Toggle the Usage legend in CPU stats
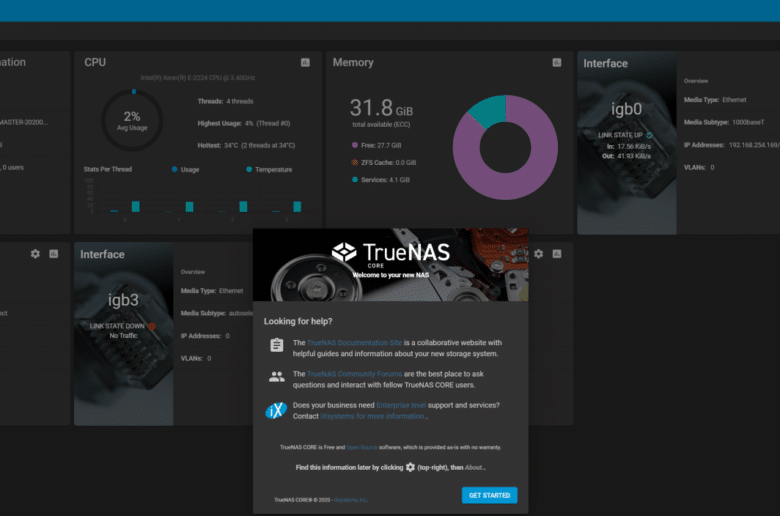780x516 pixels. (185, 169)
